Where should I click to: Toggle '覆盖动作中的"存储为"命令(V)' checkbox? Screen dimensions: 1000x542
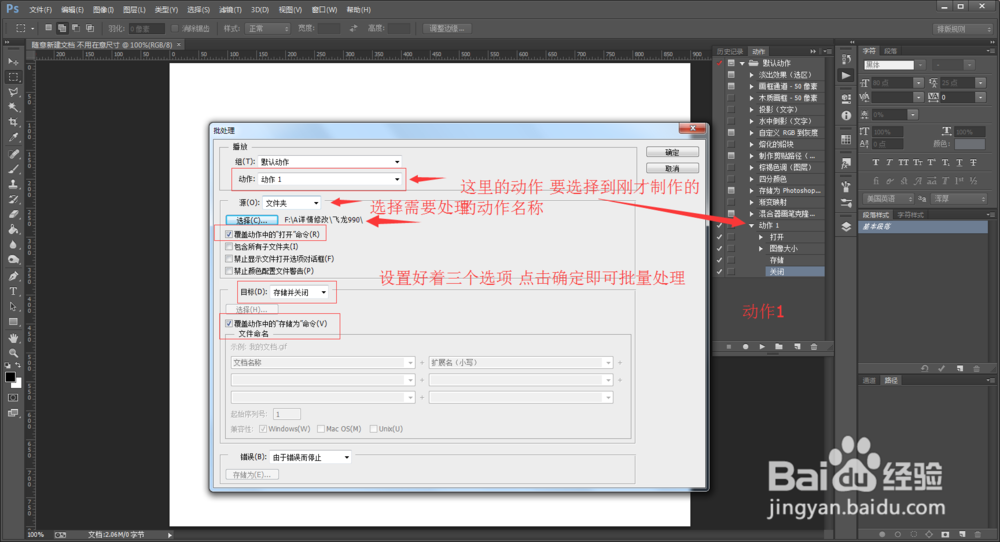coord(229,323)
